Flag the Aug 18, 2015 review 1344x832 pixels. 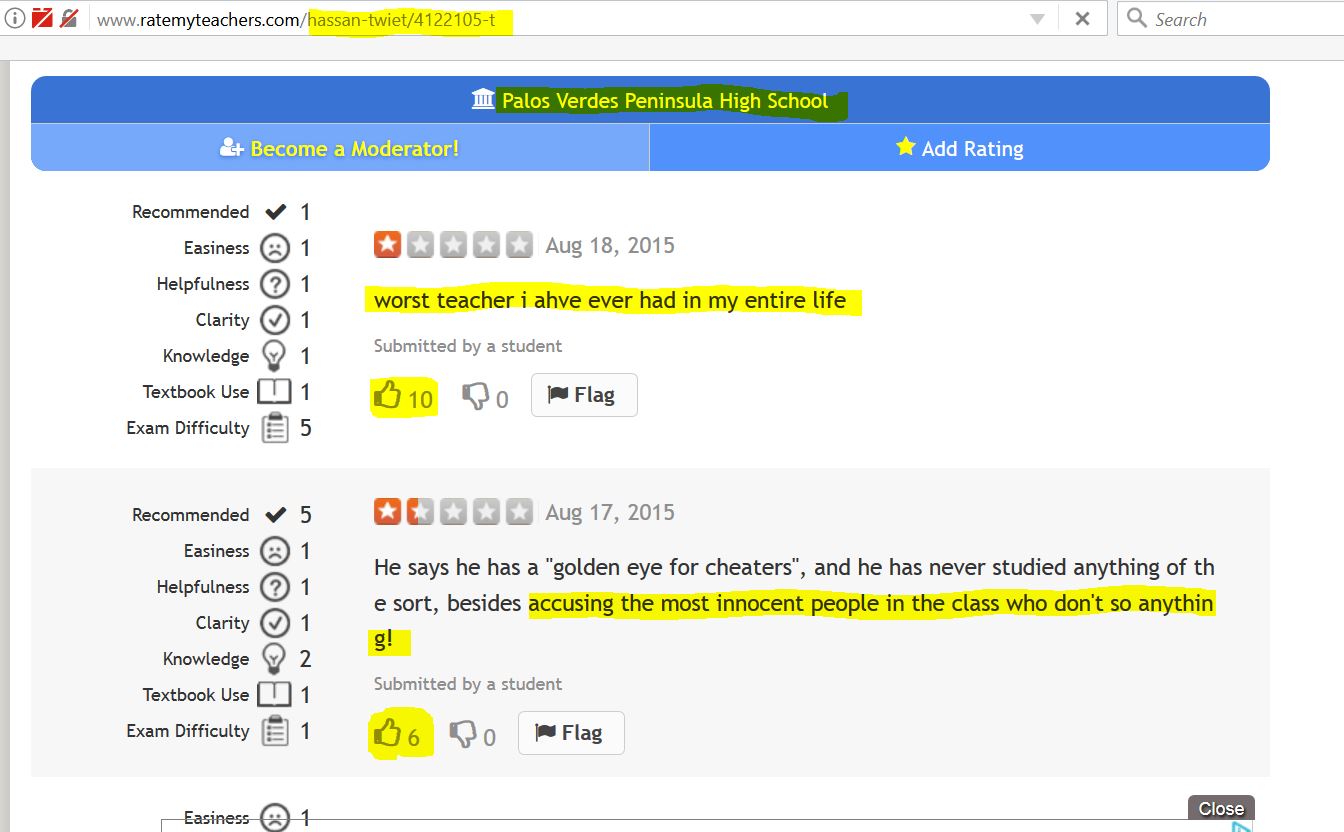click(x=584, y=395)
